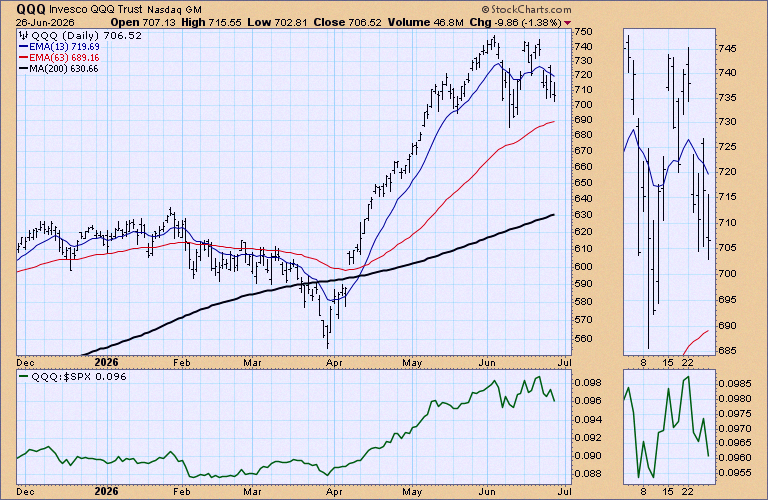Click the Invesco QQQ Trust name
Image resolution: width=768 pixels, height=500 pixels.
coord(96,9)
